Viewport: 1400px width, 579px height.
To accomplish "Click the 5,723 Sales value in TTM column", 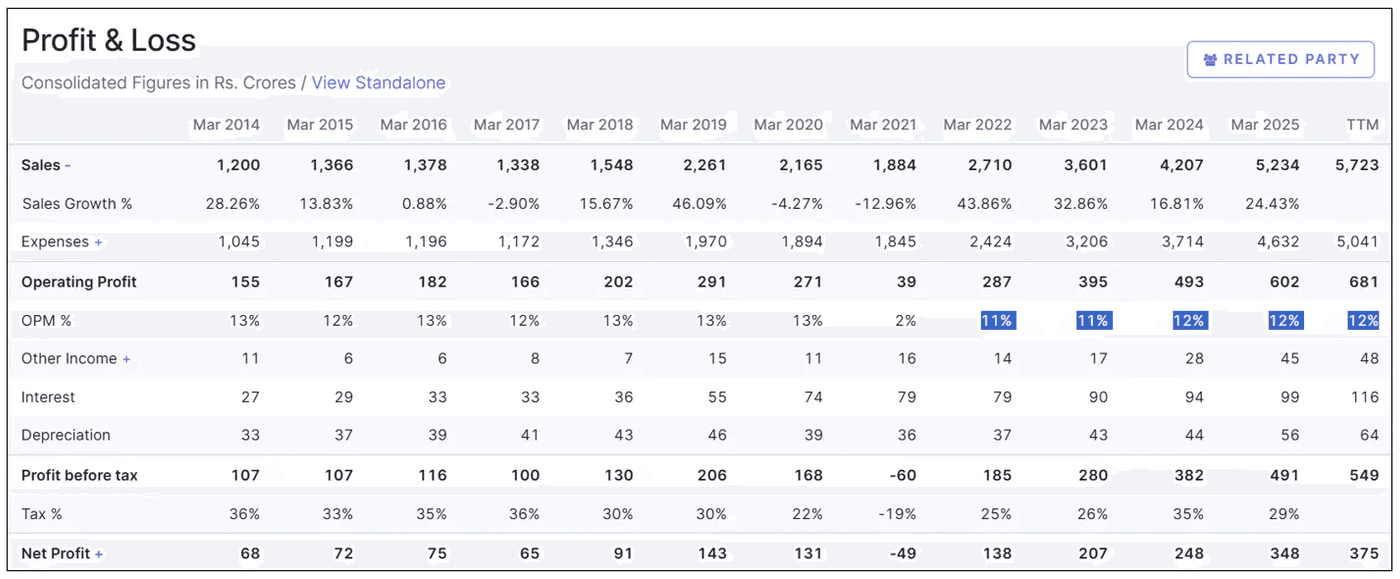I will pyautogui.click(x=1357, y=164).
